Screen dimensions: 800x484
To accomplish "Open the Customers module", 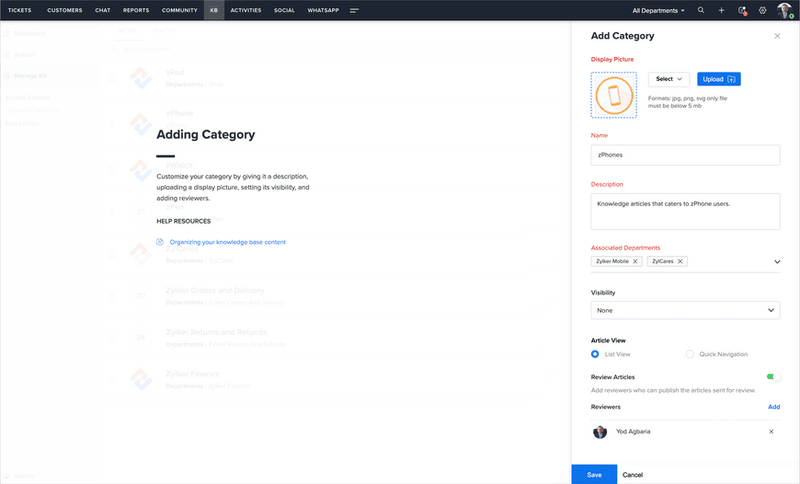I will (65, 10).
